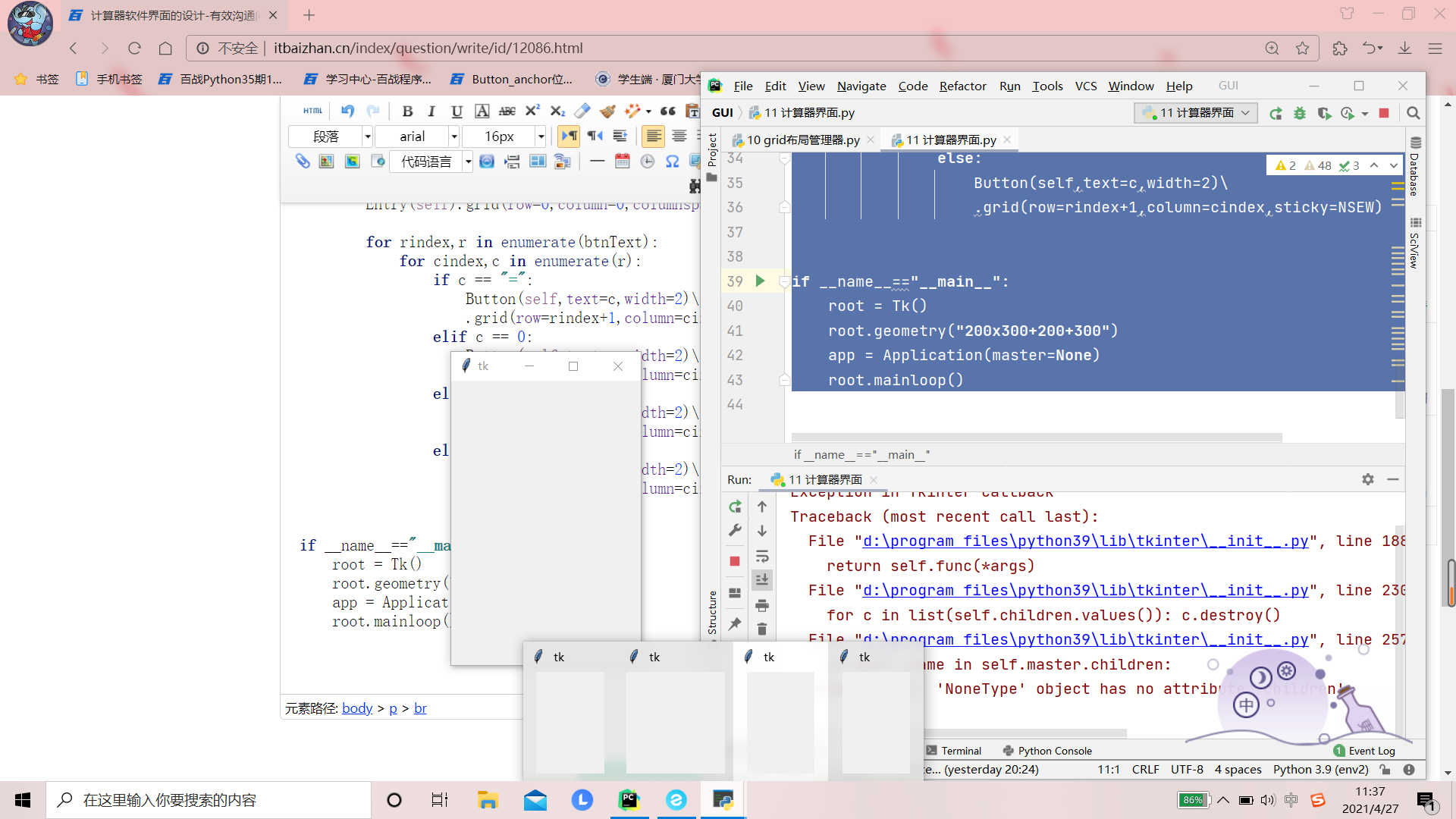This screenshot has width=1456, height=819.
Task: Rerun program in Run tool window
Action: click(735, 507)
